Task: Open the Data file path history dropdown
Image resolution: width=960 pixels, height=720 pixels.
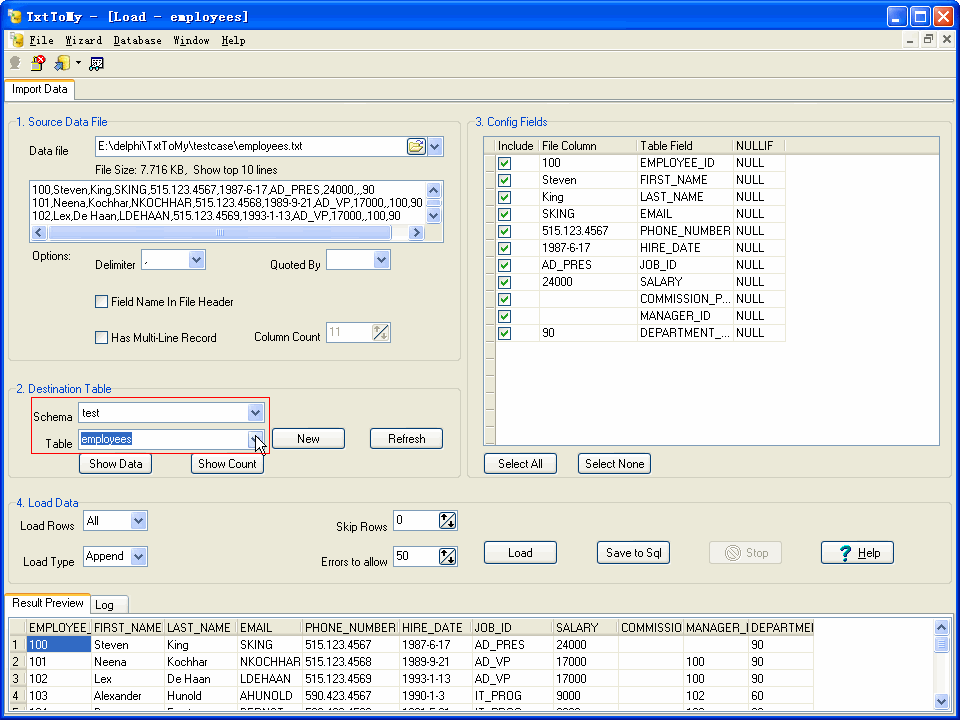Action: (435, 146)
